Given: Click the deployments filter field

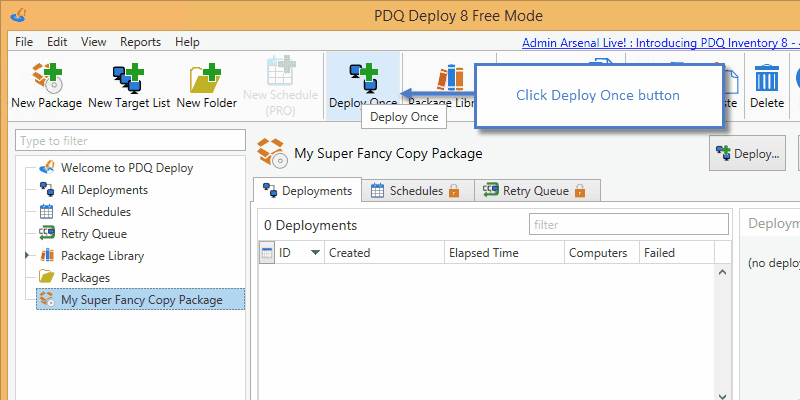Looking at the screenshot, I should click(629, 224).
